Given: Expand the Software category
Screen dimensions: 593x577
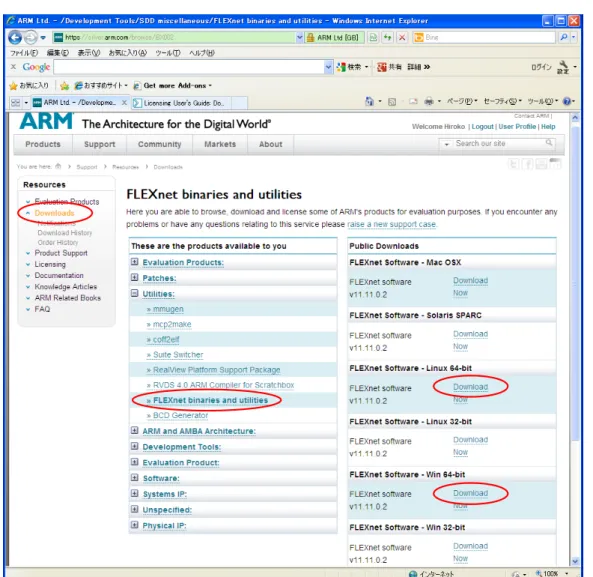Looking at the screenshot, I should click(x=134, y=478).
